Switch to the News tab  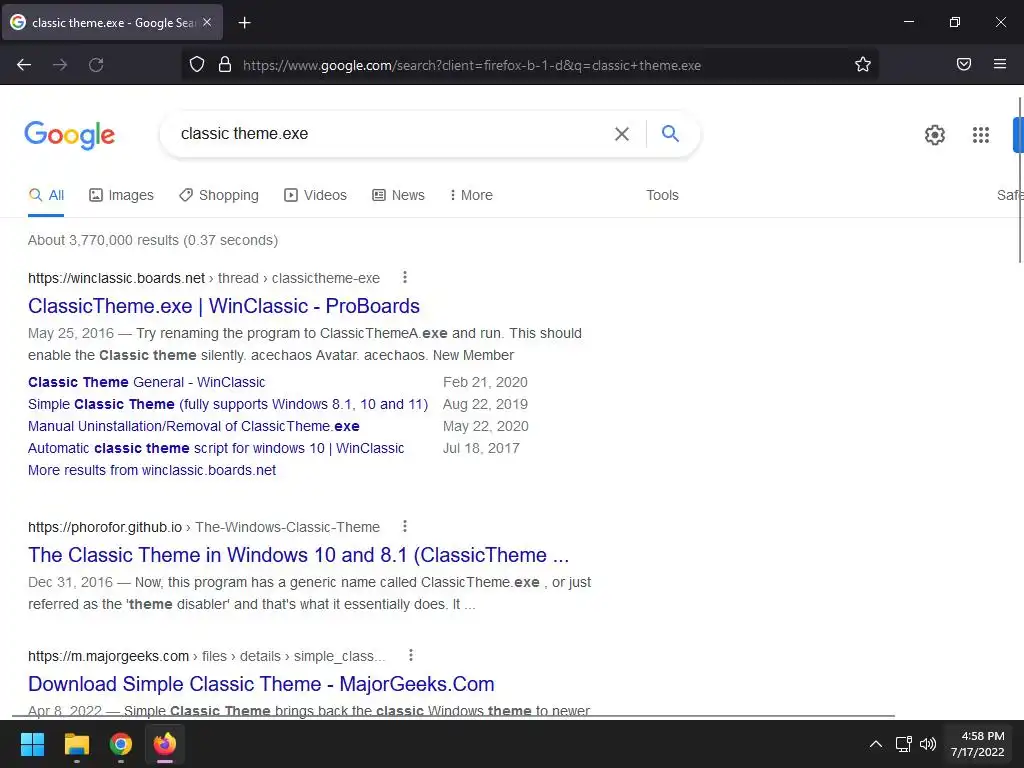click(398, 195)
